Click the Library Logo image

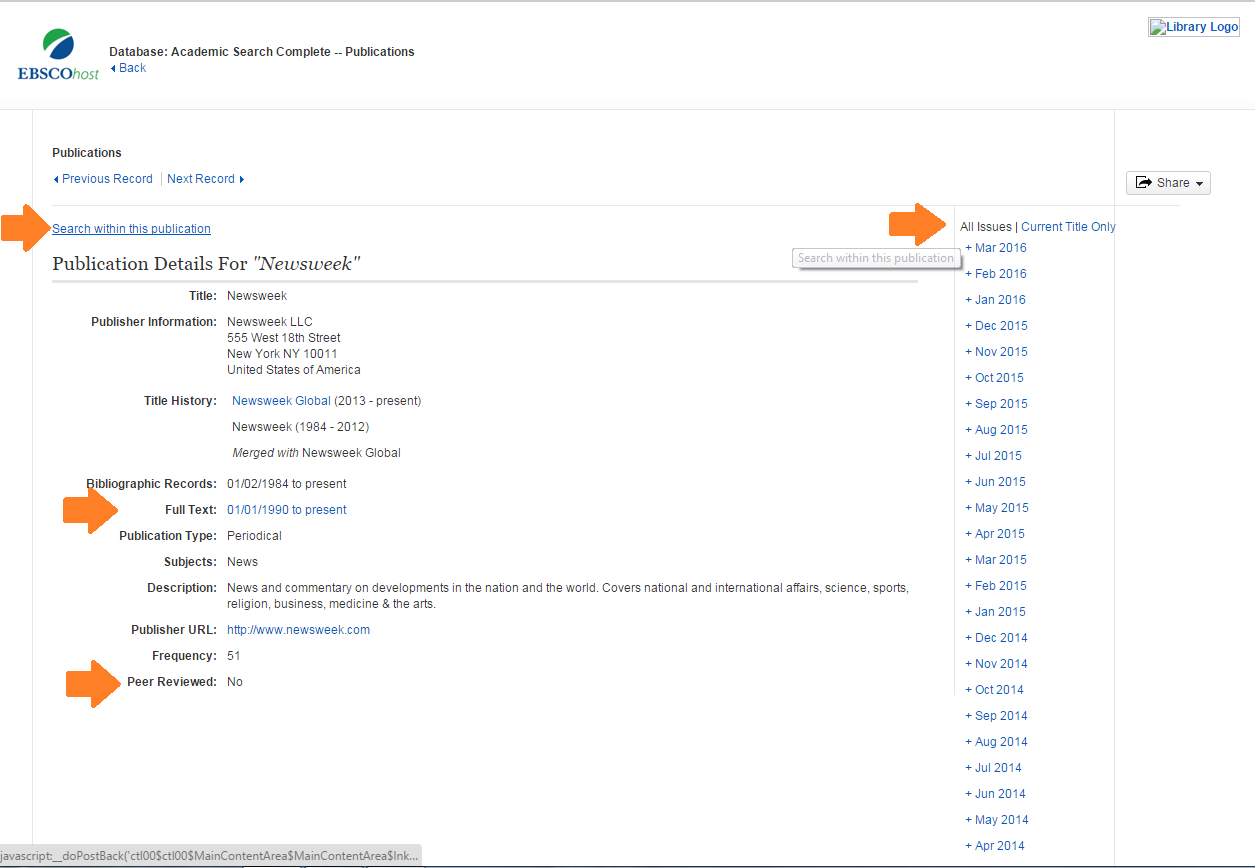click(x=1193, y=26)
